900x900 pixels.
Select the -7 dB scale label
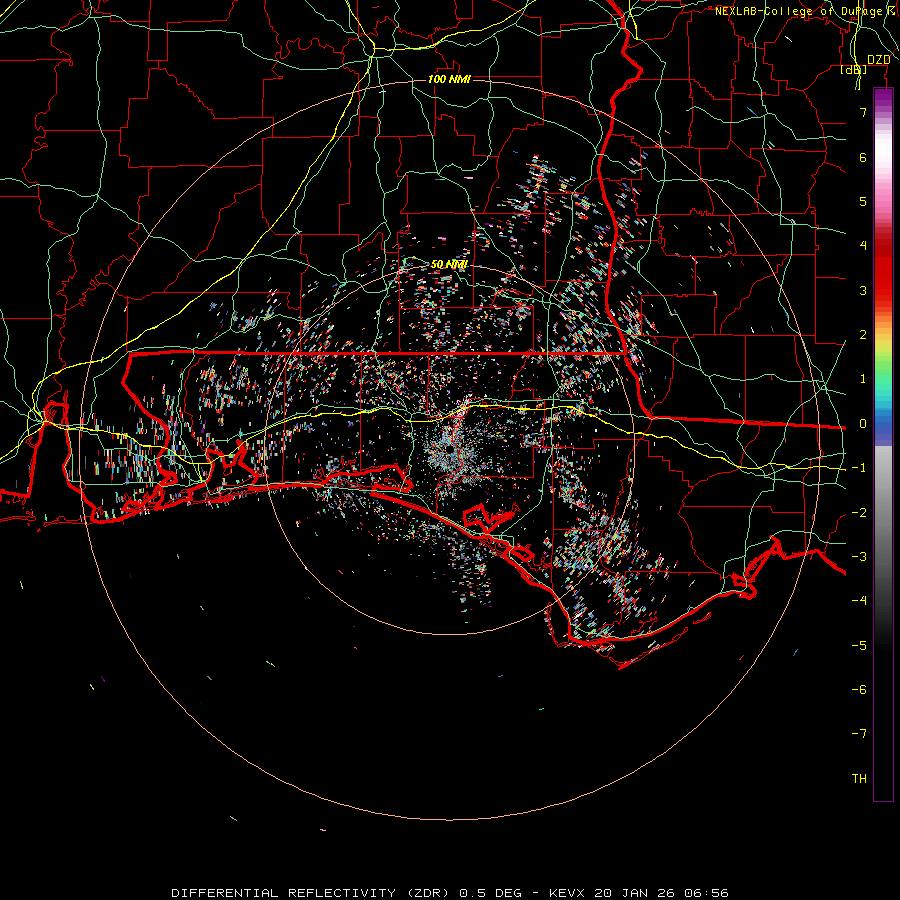859,734
